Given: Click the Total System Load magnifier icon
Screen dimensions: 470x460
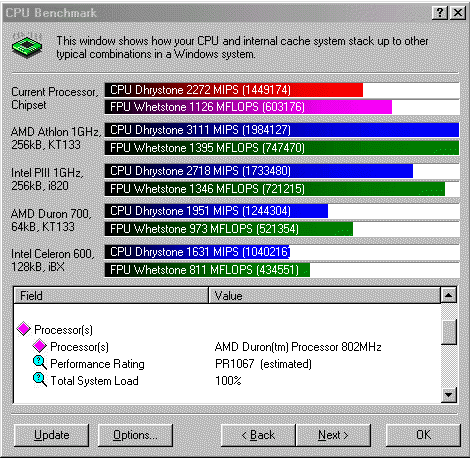Looking at the screenshot, I should [x=40, y=380].
